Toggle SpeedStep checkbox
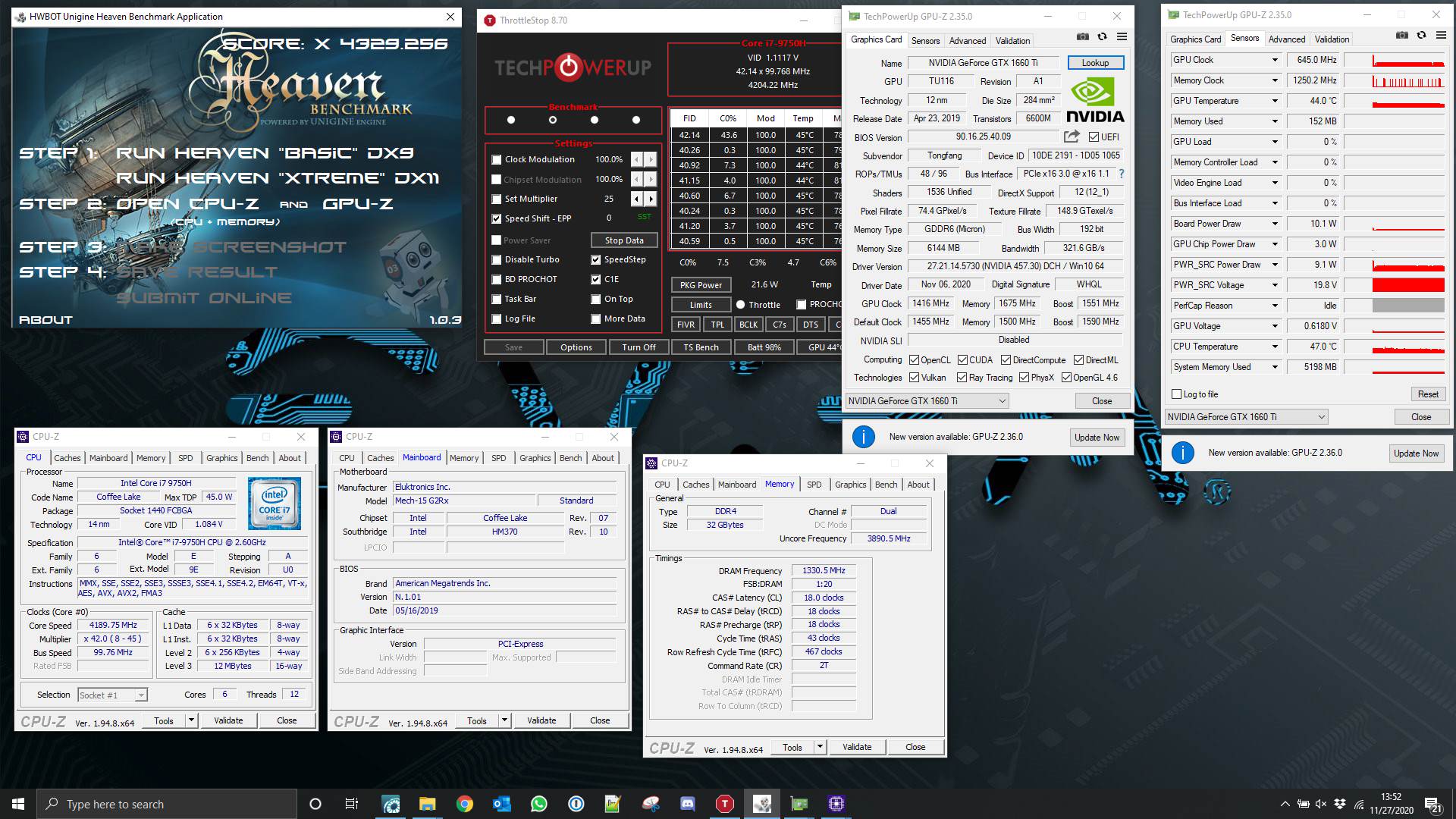Viewport: 1456px width, 819px height. 595,259
